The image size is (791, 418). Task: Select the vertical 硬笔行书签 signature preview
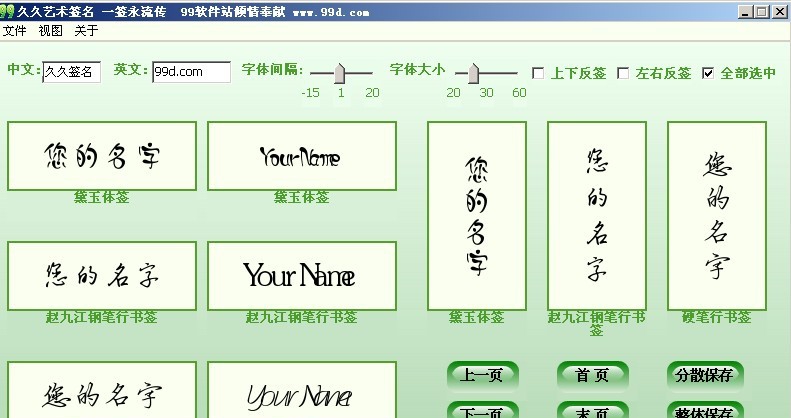717,216
